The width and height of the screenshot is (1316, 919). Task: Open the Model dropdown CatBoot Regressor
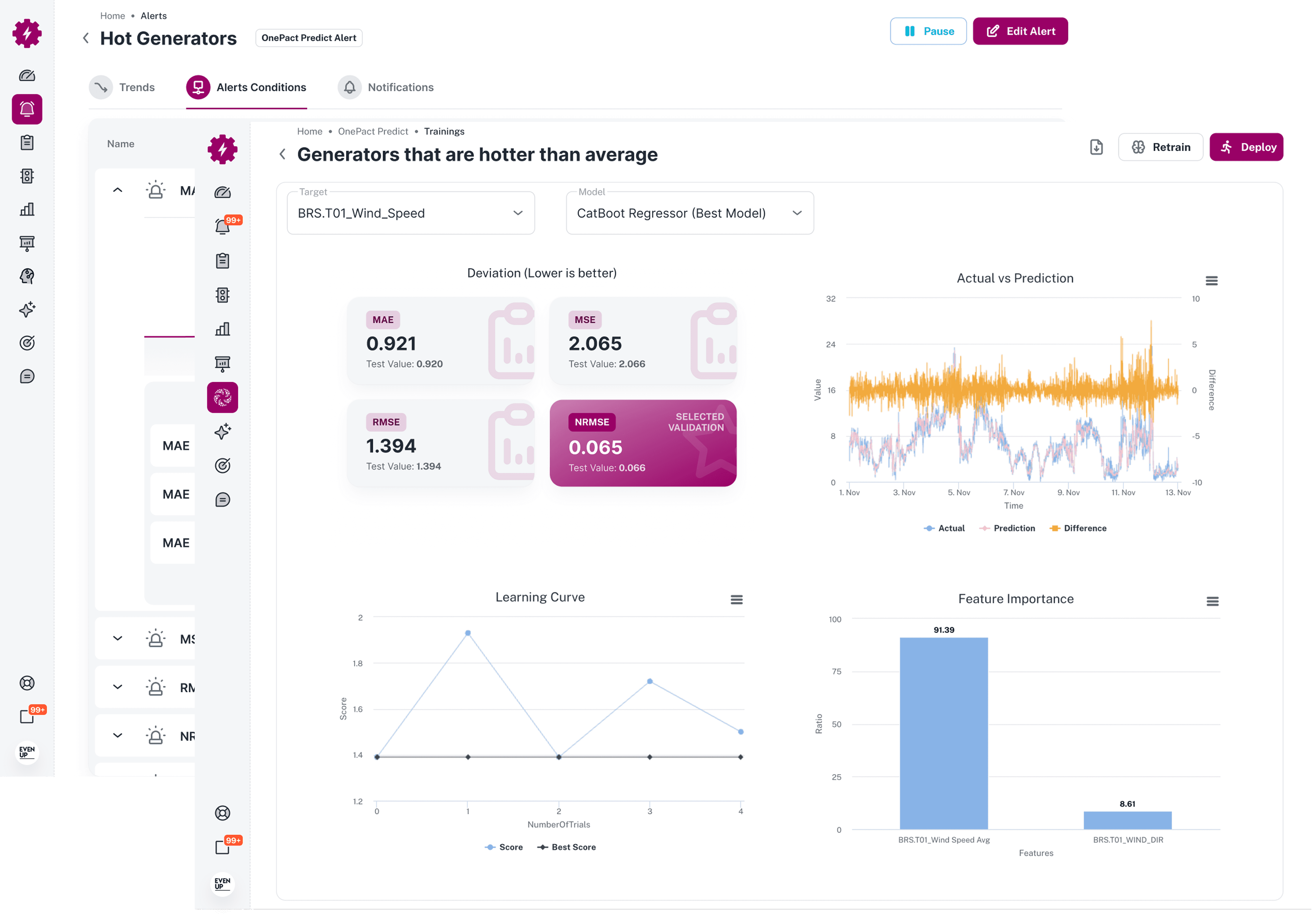point(689,213)
